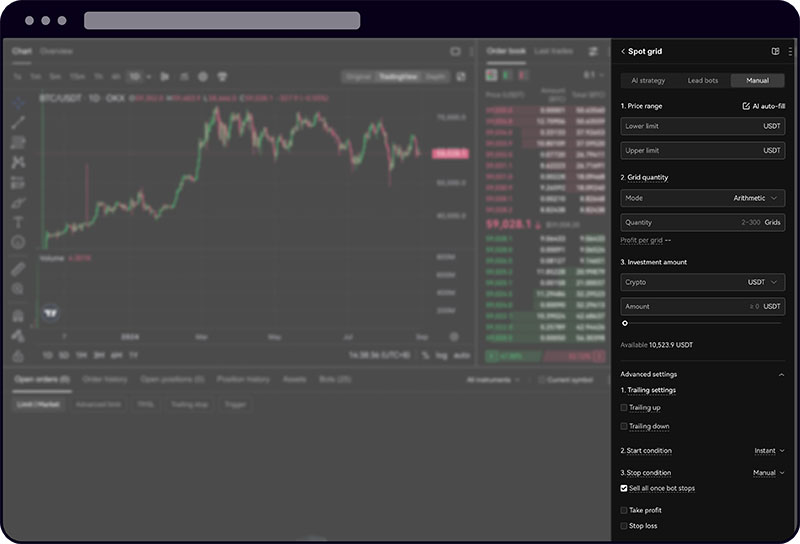Open the three-dot menu in Spot grid header

coord(790,51)
